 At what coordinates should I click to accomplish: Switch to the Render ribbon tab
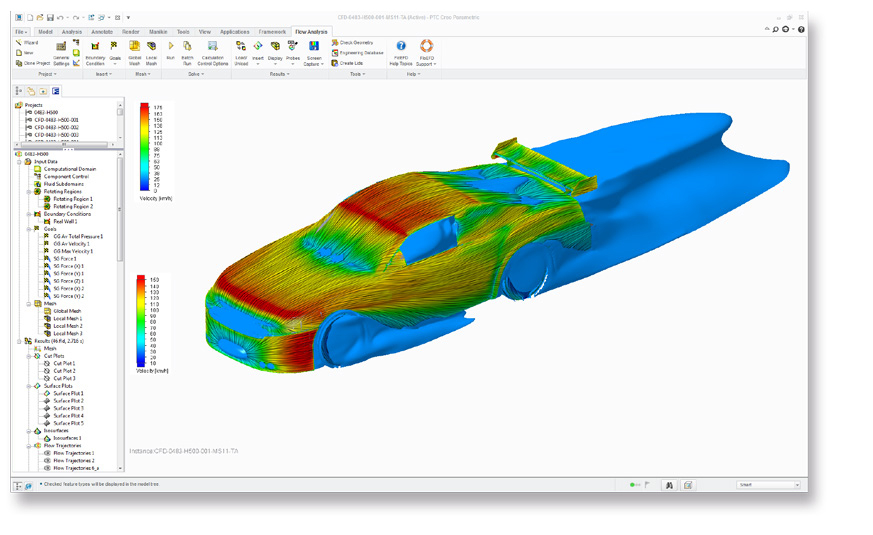coord(131,32)
